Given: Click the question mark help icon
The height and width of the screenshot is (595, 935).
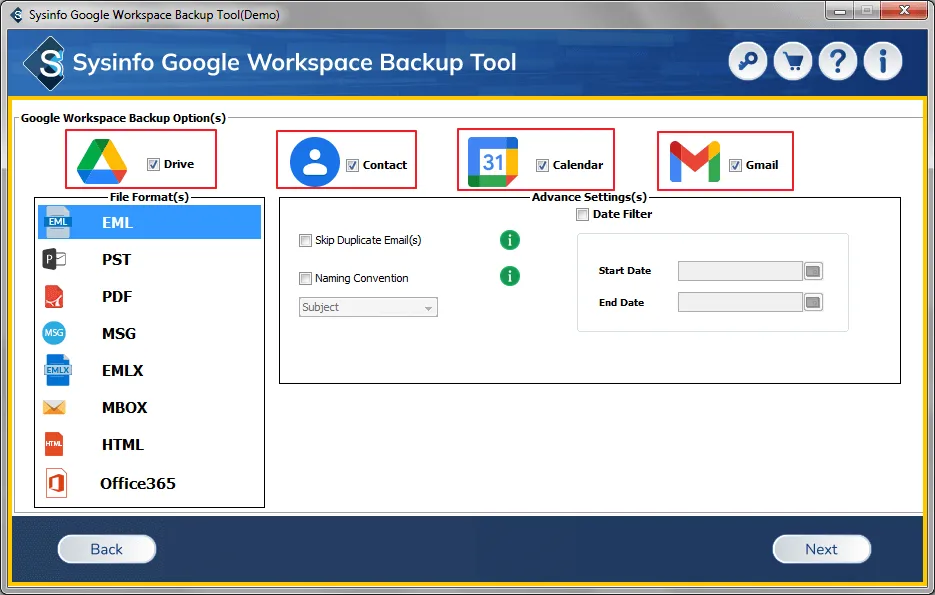Looking at the screenshot, I should (x=838, y=62).
